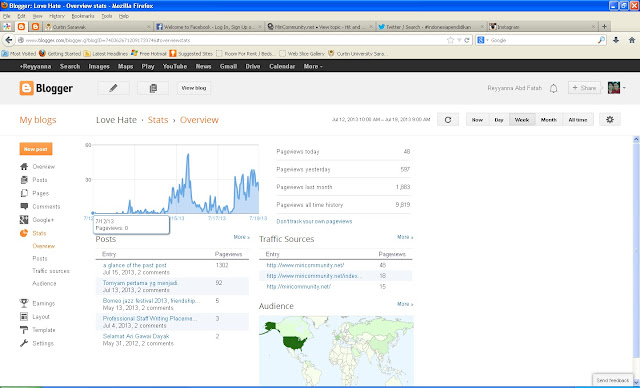Click the page vertical scrollbar up arrow
Screen dimensions: 640x388
636,139
